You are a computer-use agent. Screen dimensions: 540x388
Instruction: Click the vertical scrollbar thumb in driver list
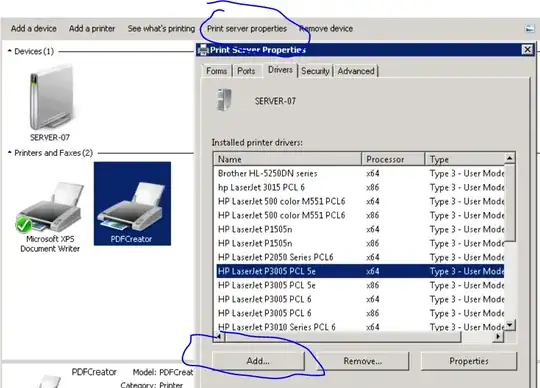click(x=510, y=202)
